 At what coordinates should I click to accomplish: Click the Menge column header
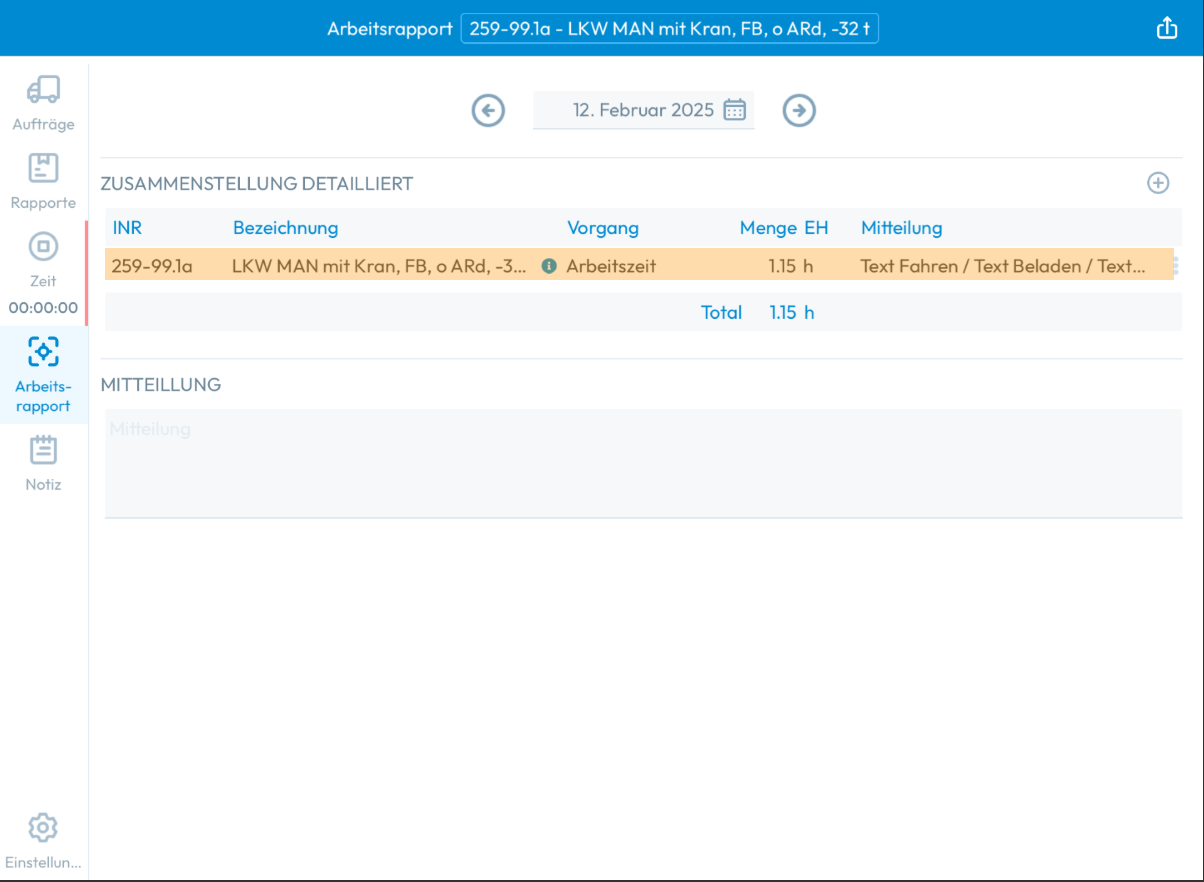[x=768, y=228]
